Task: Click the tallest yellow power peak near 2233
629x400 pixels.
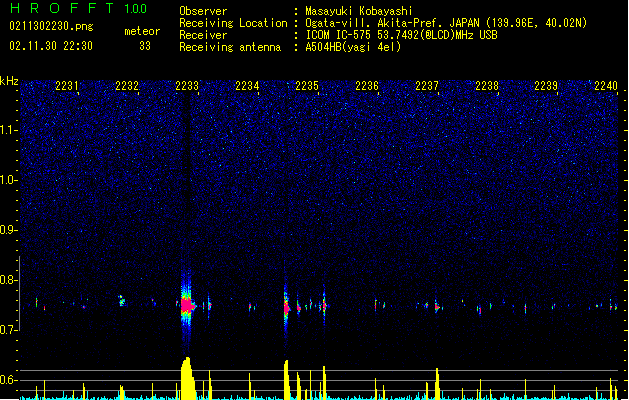Action: coord(188,378)
